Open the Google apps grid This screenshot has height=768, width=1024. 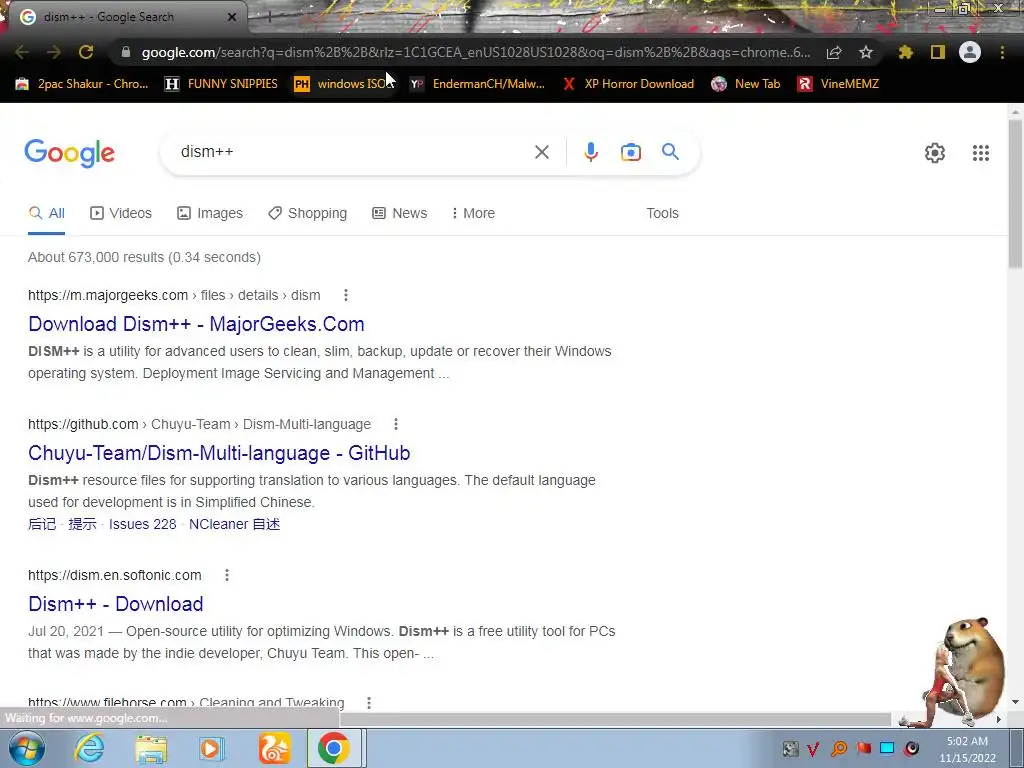pyautogui.click(x=981, y=153)
